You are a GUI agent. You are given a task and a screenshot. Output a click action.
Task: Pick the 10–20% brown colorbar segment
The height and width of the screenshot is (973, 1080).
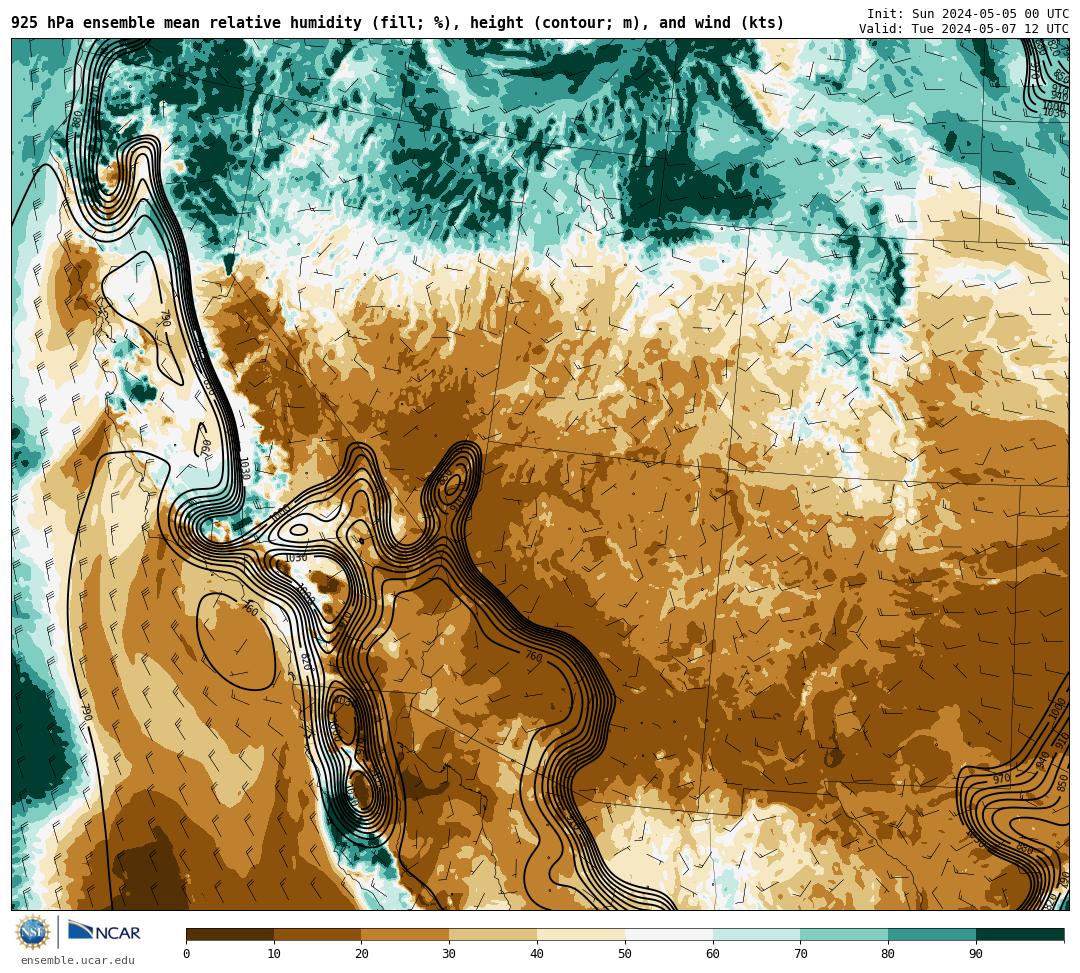(318, 934)
